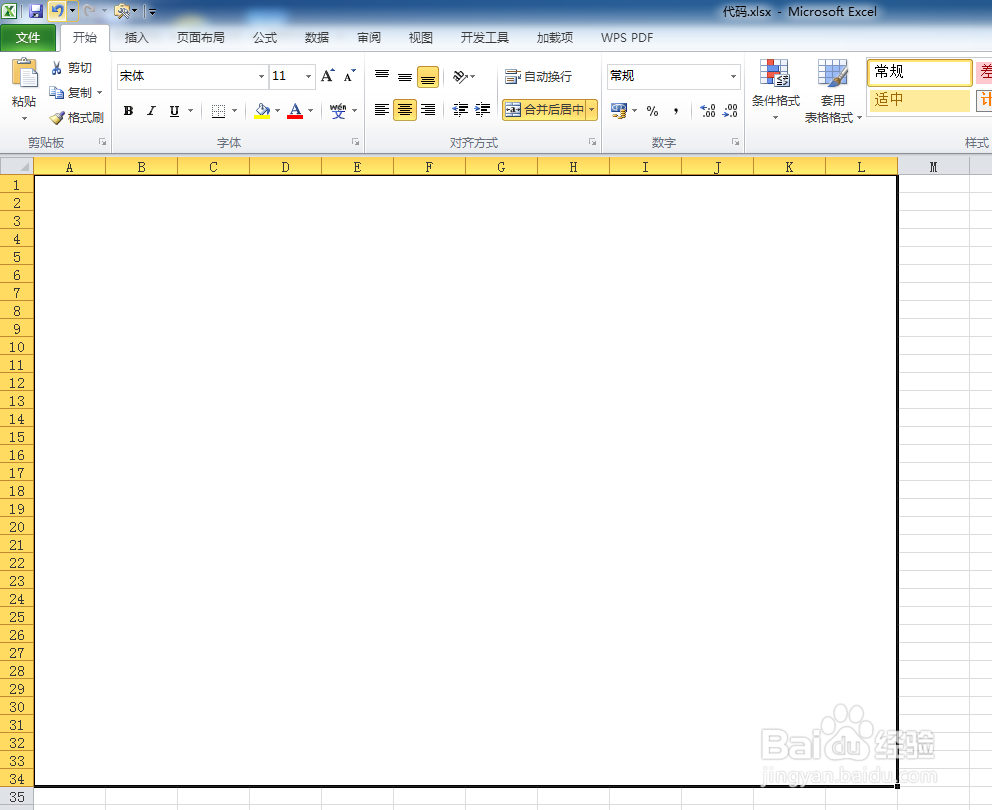
Task: Increase decimal places
Action: coord(707,111)
